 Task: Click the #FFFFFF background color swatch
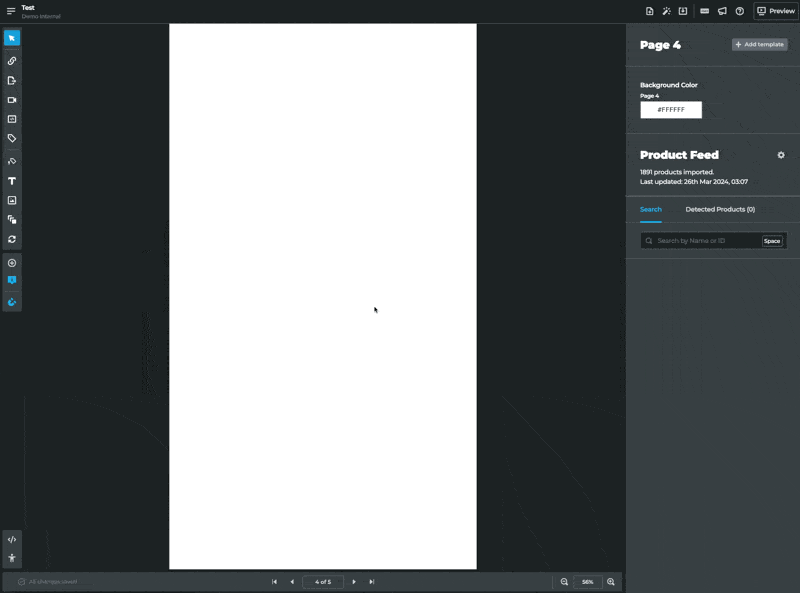670,109
